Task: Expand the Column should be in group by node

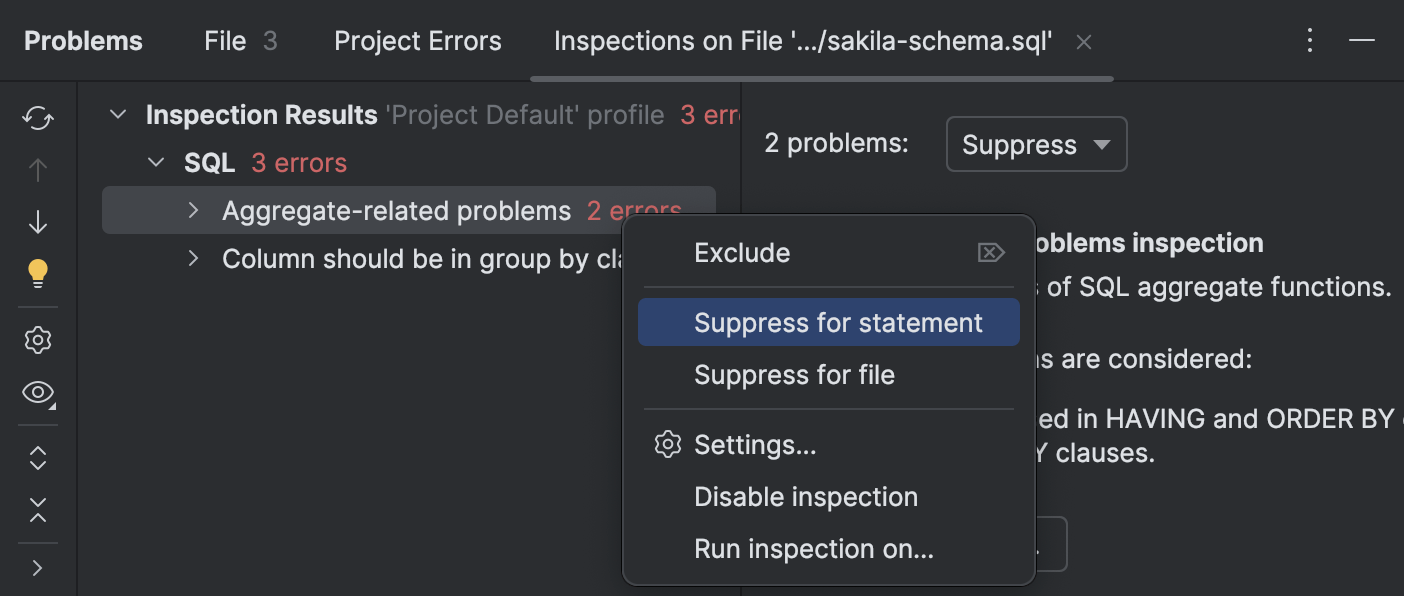Action: (x=192, y=258)
